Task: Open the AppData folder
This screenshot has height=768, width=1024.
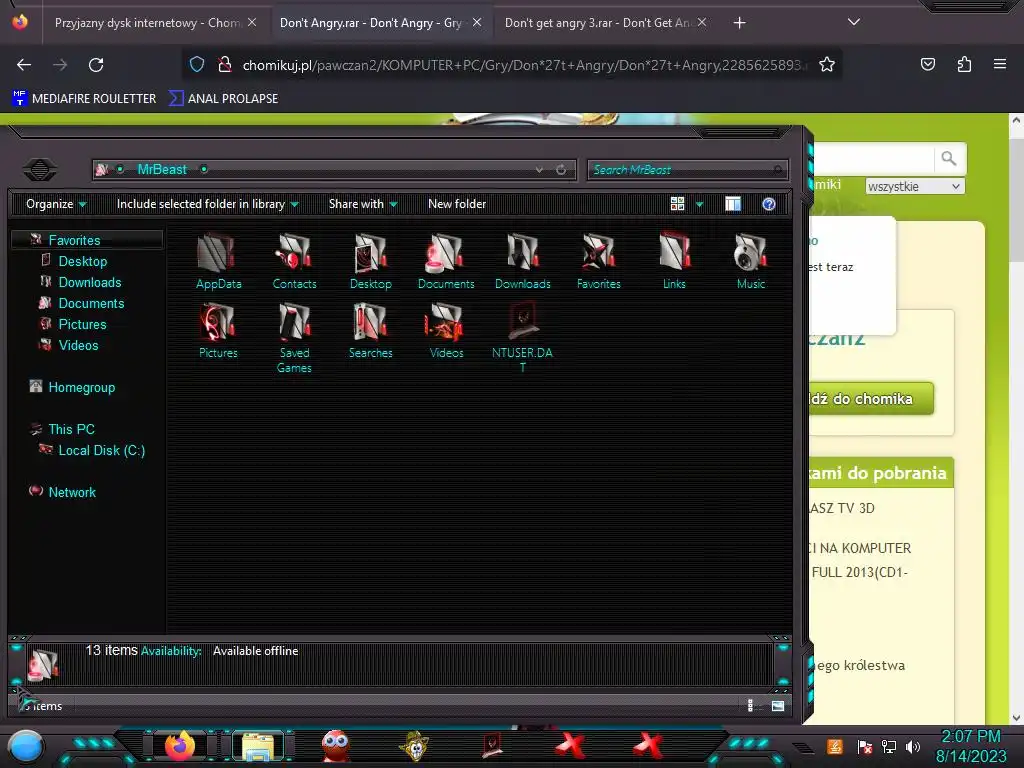Action: coord(218,261)
